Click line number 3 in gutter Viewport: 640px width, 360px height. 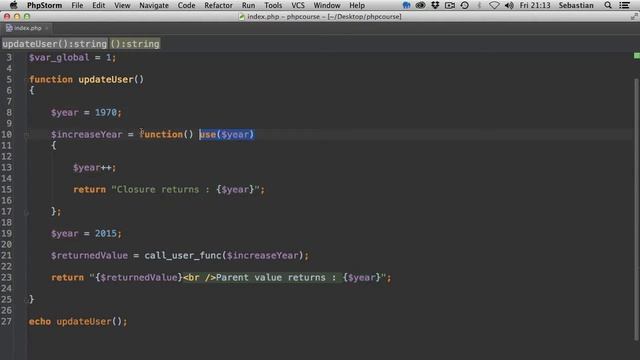point(9,58)
